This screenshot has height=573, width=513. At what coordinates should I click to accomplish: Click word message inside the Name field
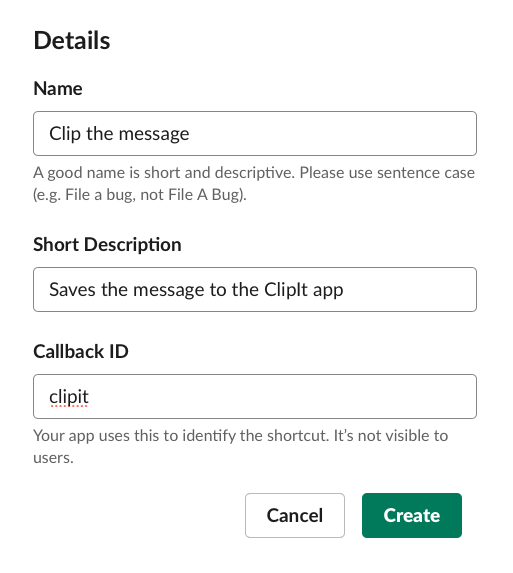pyautogui.click(x=154, y=134)
